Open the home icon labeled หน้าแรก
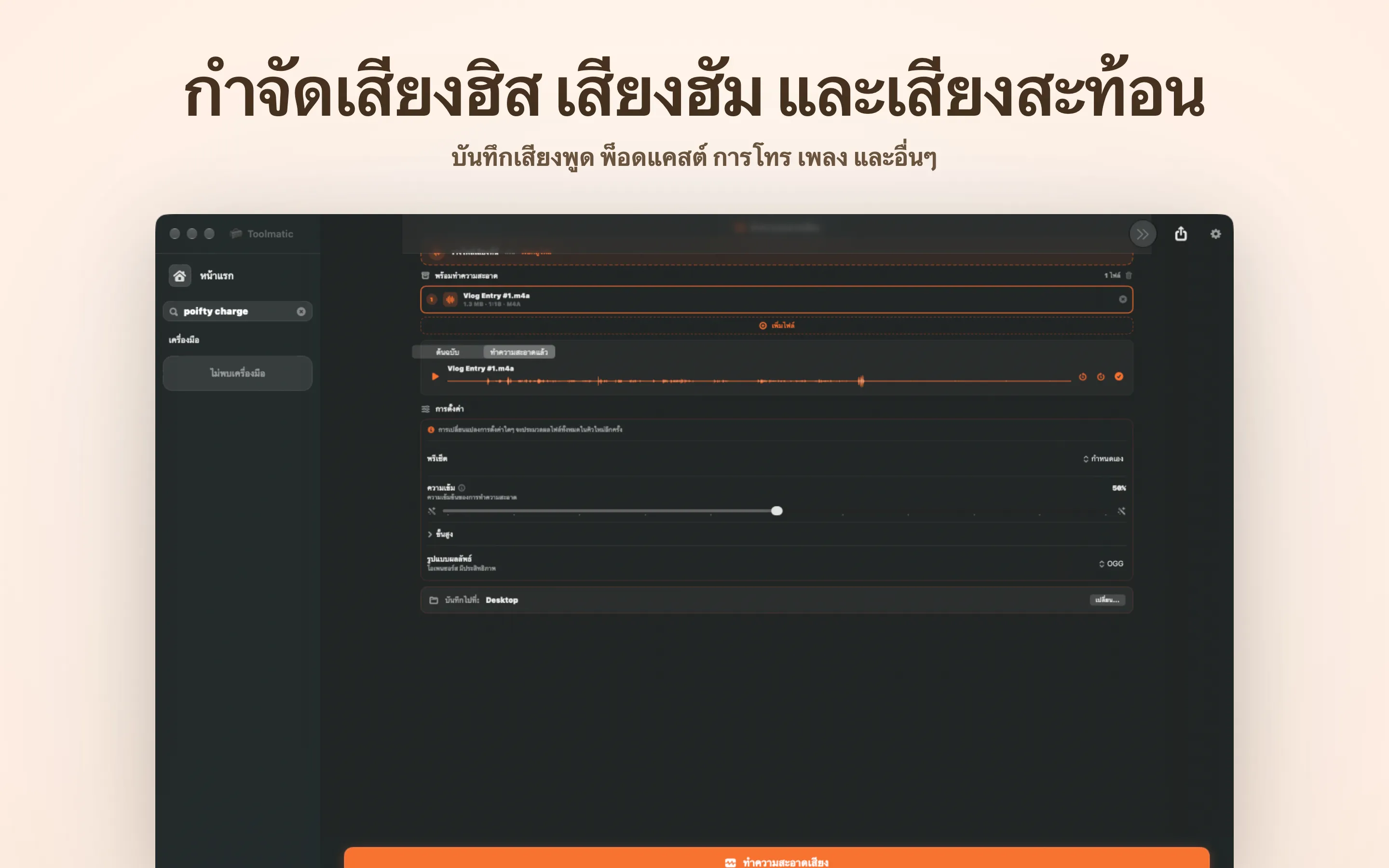Image resolution: width=1389 pixels, height=868 pixels. (179, 275)
